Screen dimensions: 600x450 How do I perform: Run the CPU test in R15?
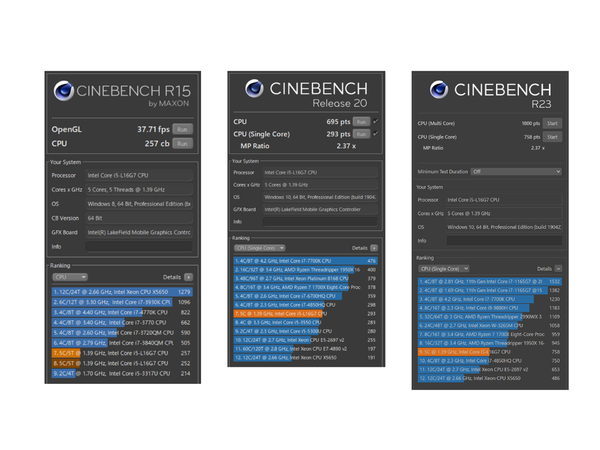tap(183, 143)
